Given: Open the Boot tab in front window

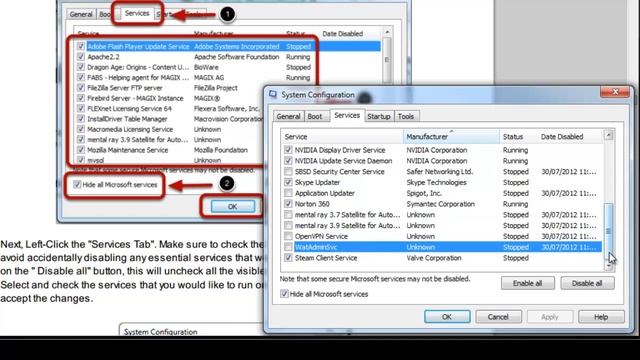Looking at the screenshot, I should pos(315,116).
